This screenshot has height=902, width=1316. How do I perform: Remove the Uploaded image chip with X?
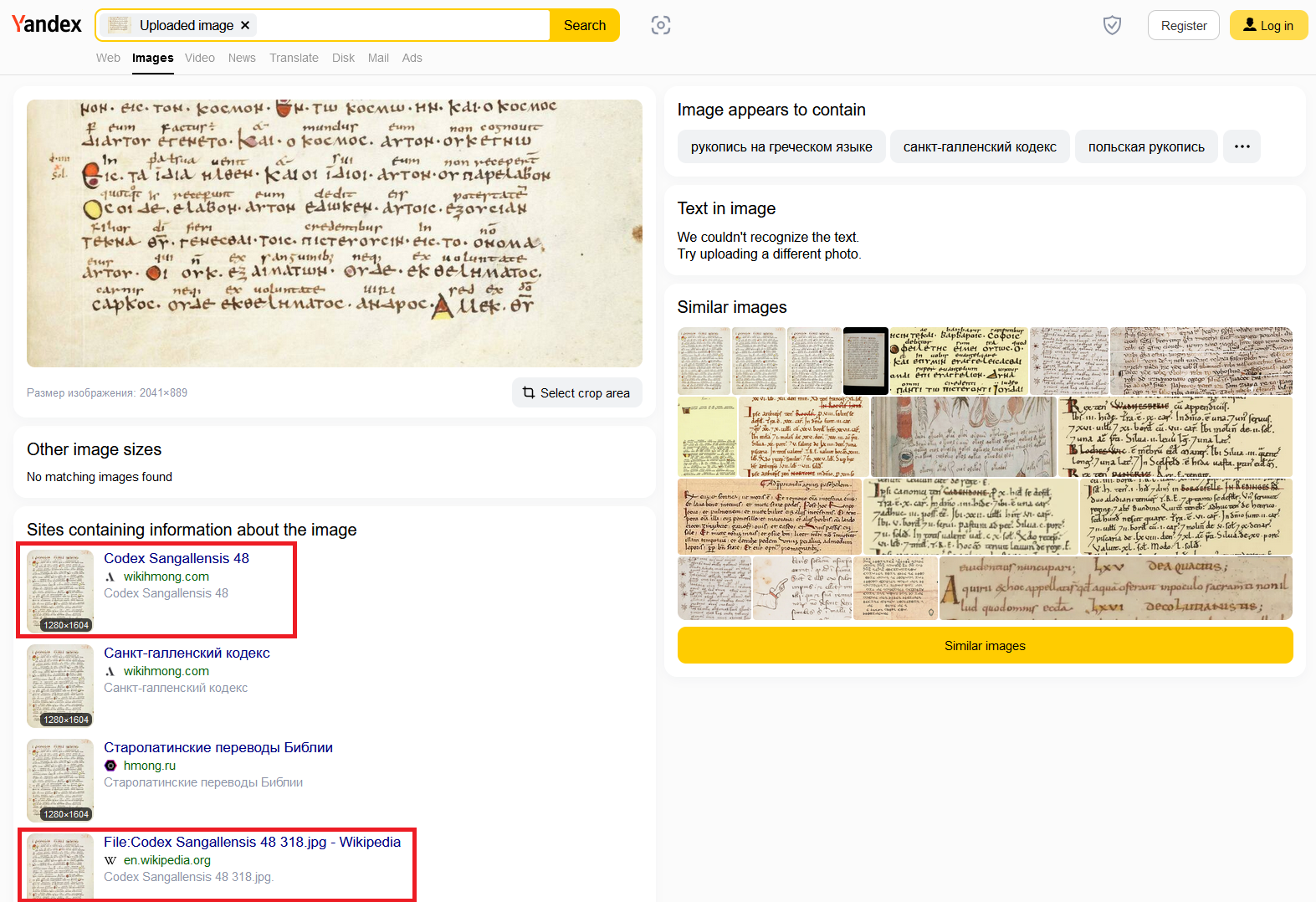tap(245, 25)
